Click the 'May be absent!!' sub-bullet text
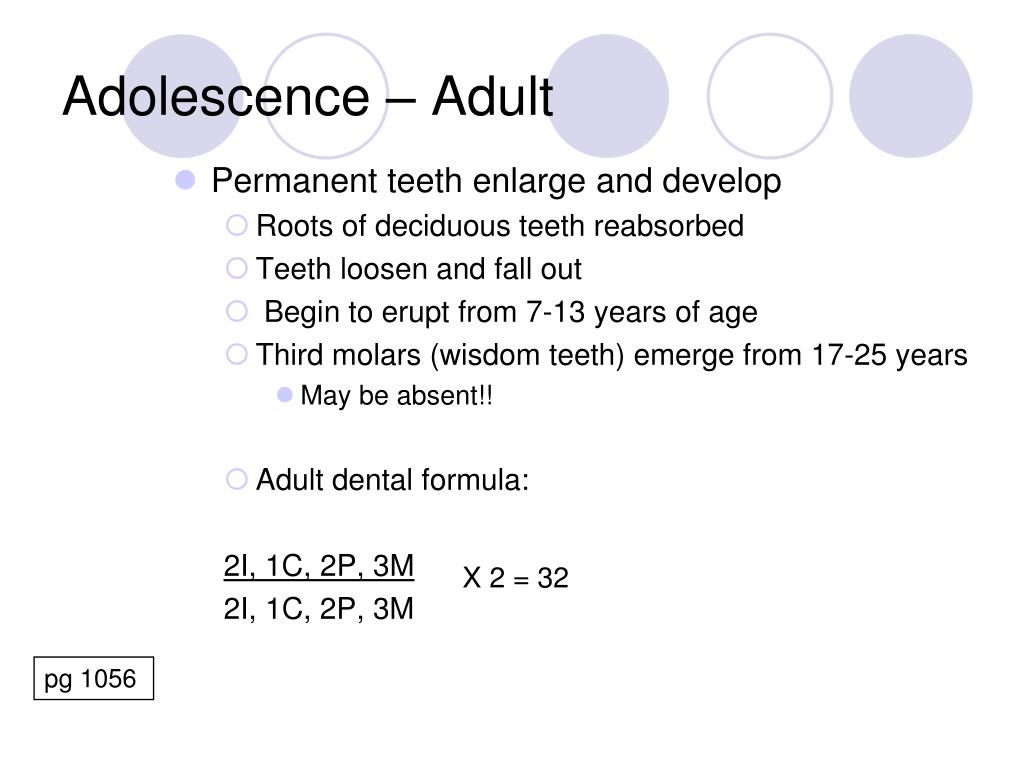The height and width of the screenshot is (768, 1024). pos(396,396)
